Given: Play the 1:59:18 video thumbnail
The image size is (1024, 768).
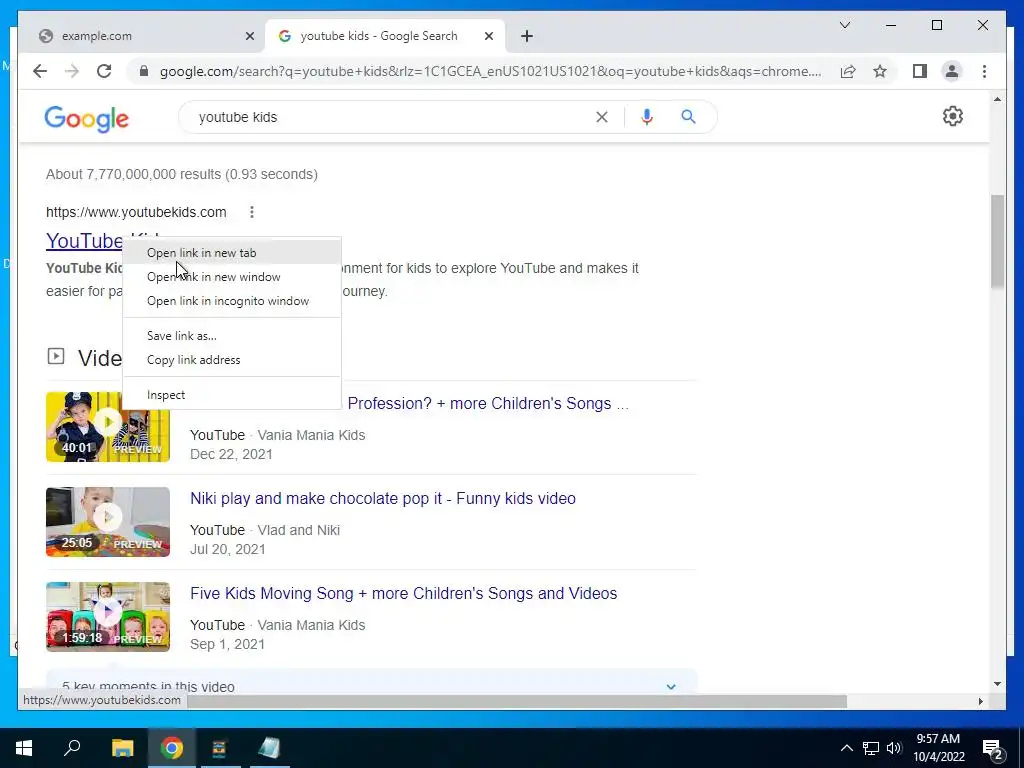Looking at the screenshot, I should tap(108, 616).
